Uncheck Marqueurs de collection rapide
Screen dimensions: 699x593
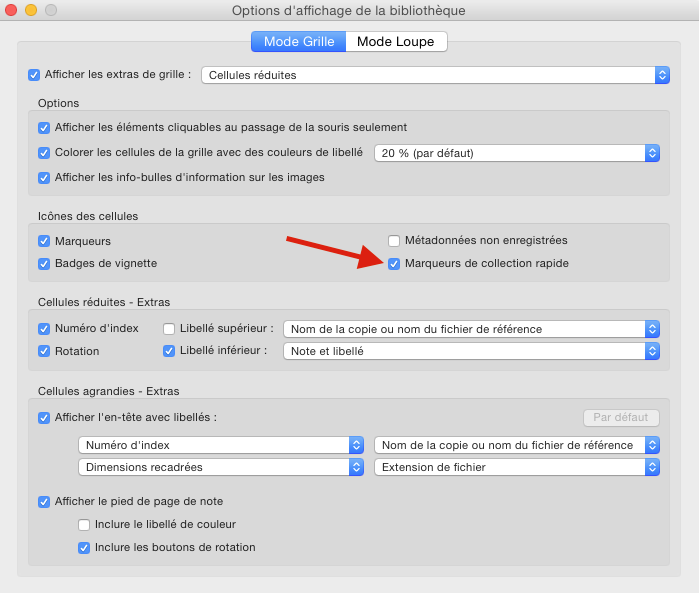(x=394, y=264)
